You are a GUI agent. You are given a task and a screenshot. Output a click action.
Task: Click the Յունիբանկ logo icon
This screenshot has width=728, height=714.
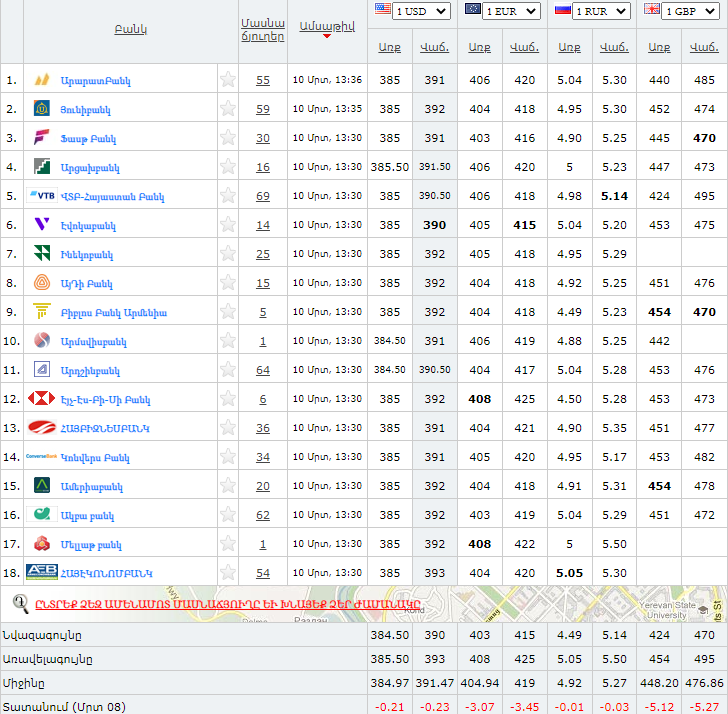click(x=42, y=109)
